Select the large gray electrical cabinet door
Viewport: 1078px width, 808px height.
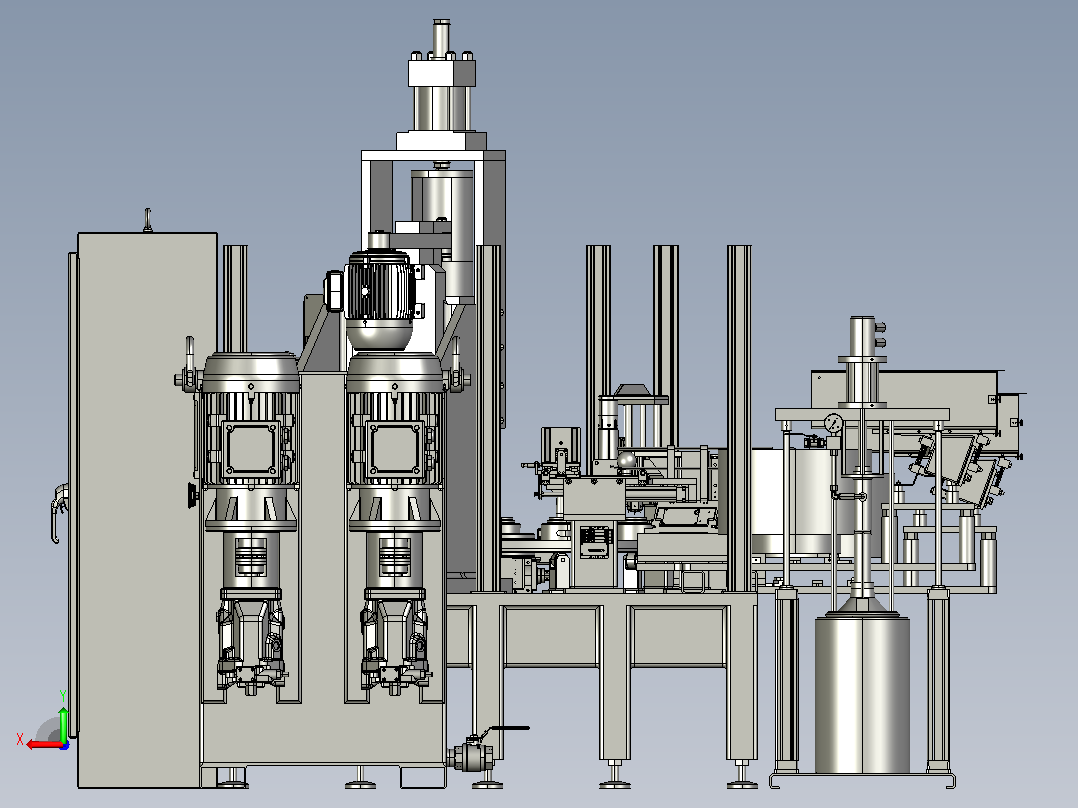point(141,510)
